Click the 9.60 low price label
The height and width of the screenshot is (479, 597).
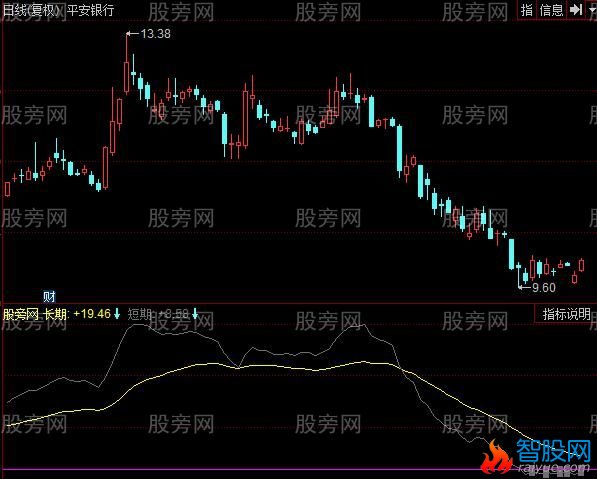(544, 288)
